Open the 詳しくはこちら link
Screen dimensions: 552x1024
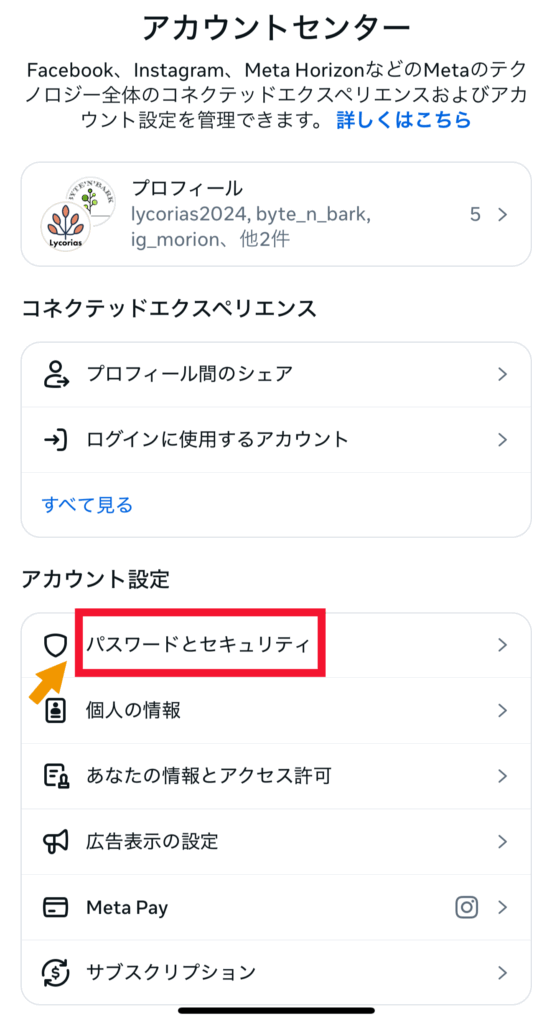[x=404, y=120]
